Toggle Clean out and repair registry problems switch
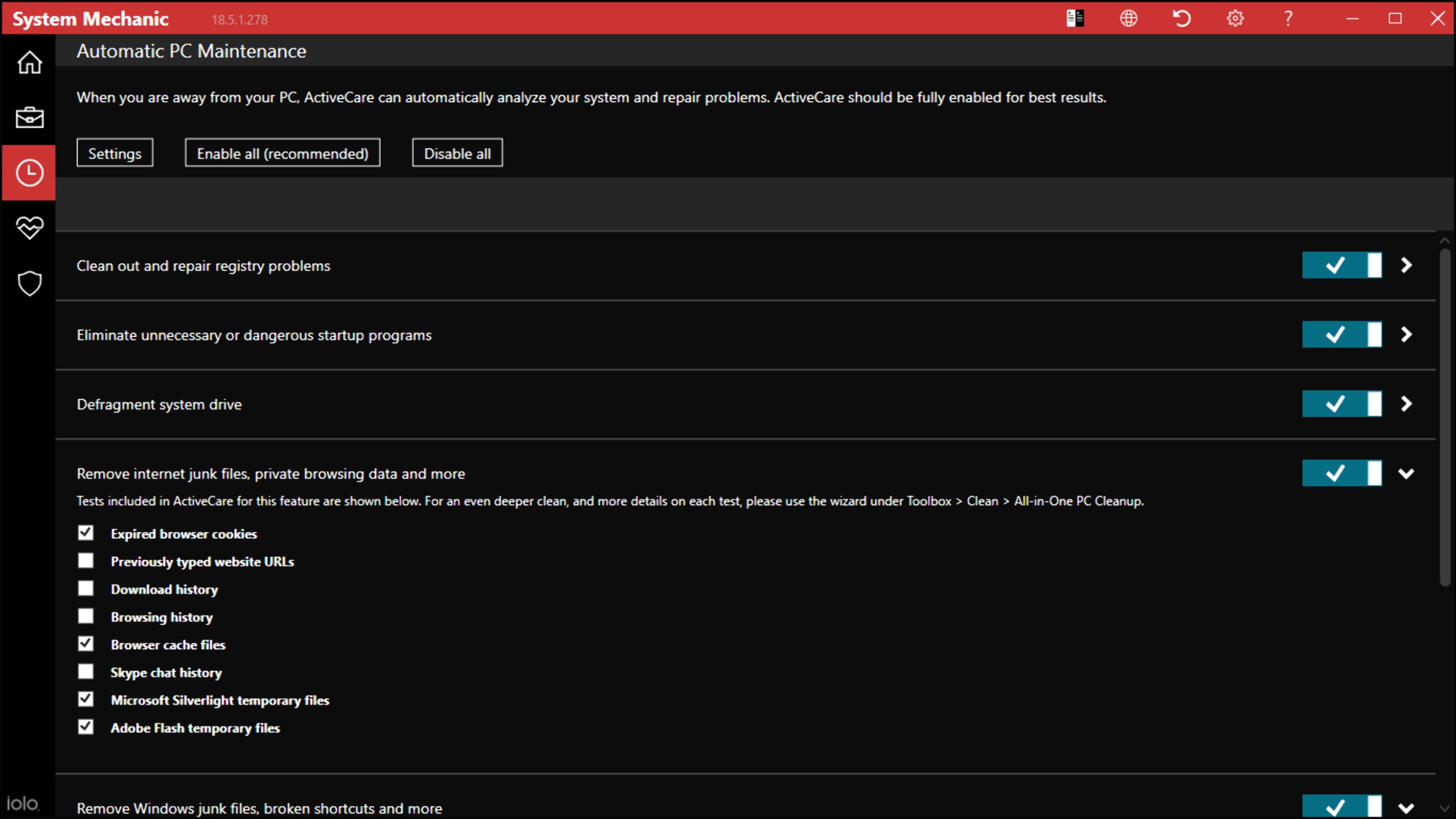The width and height of the screenshot is (1456, 819). (x=1342, y=265)
